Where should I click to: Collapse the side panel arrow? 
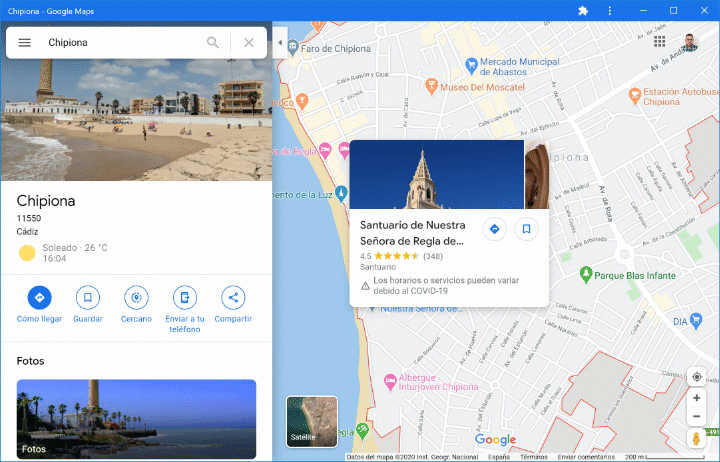[280, 43]
